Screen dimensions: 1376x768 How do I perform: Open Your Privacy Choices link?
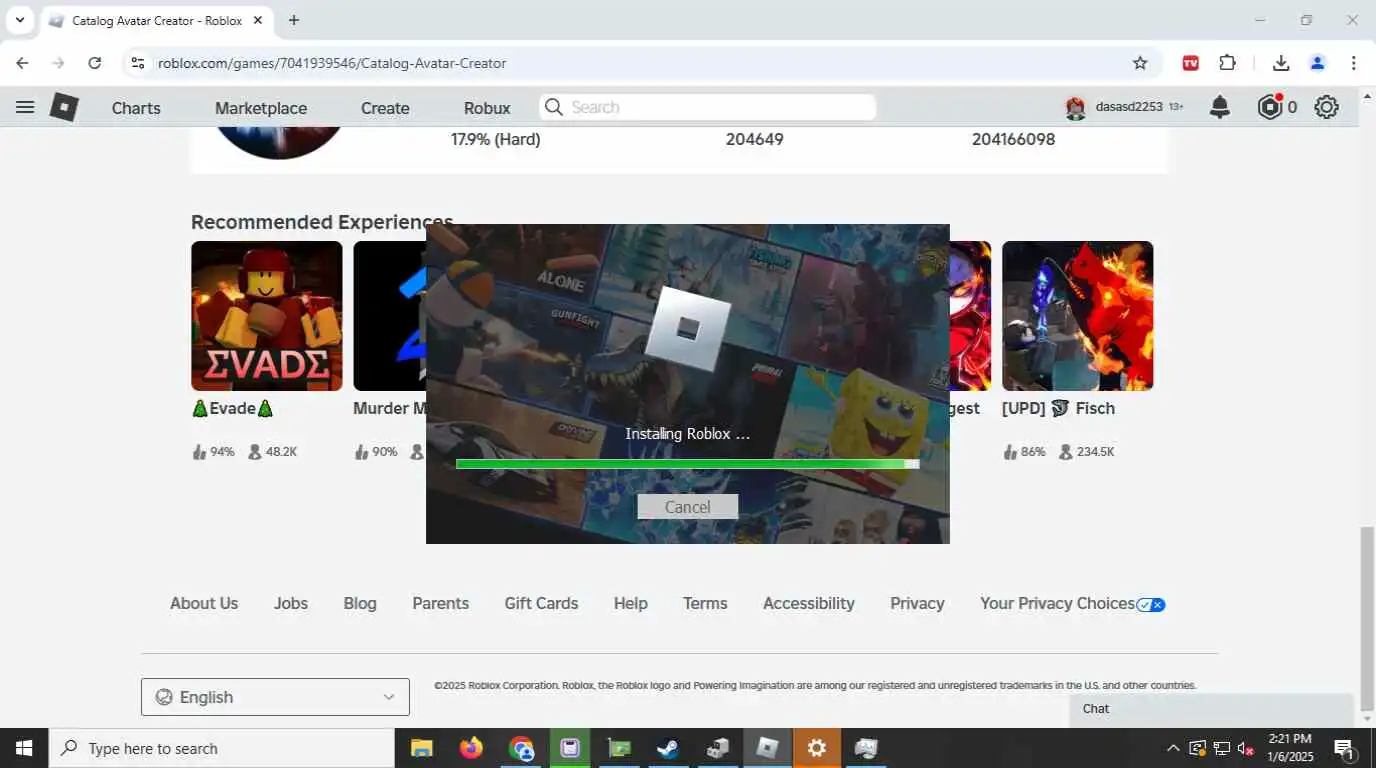pos(1072,604)
